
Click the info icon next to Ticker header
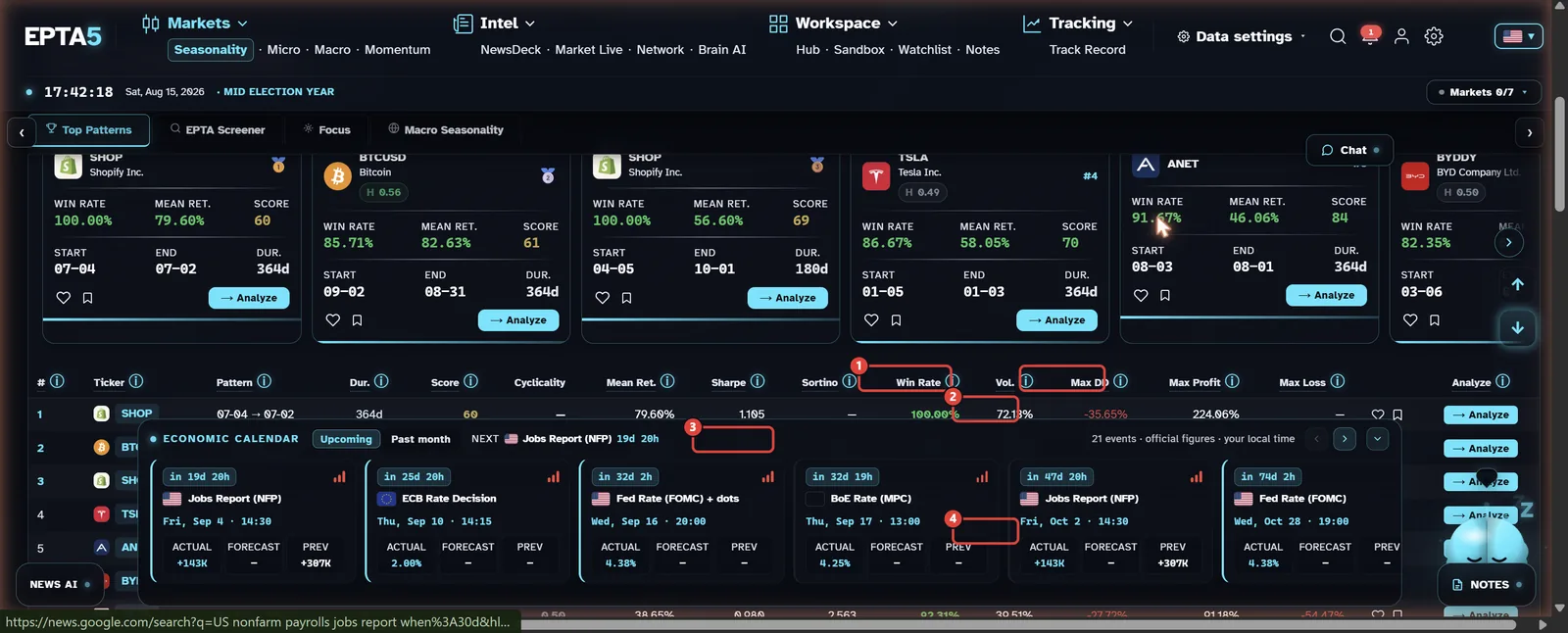click(136, 381)
